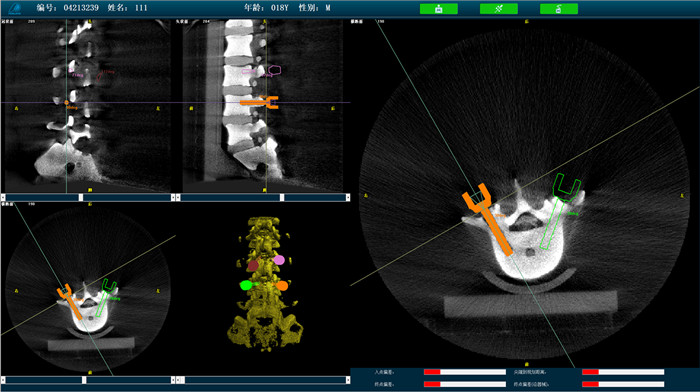The image size is (700, 392).
Task: Click the slider handle under the coronal view
Action: click(x=81, y=197)
